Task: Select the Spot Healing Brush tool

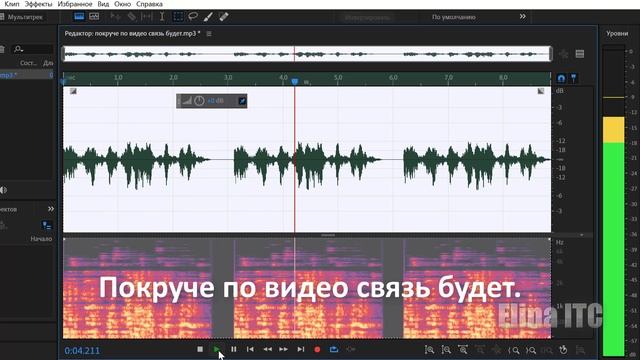Action: pyautogui.click(x=224, y=17)
